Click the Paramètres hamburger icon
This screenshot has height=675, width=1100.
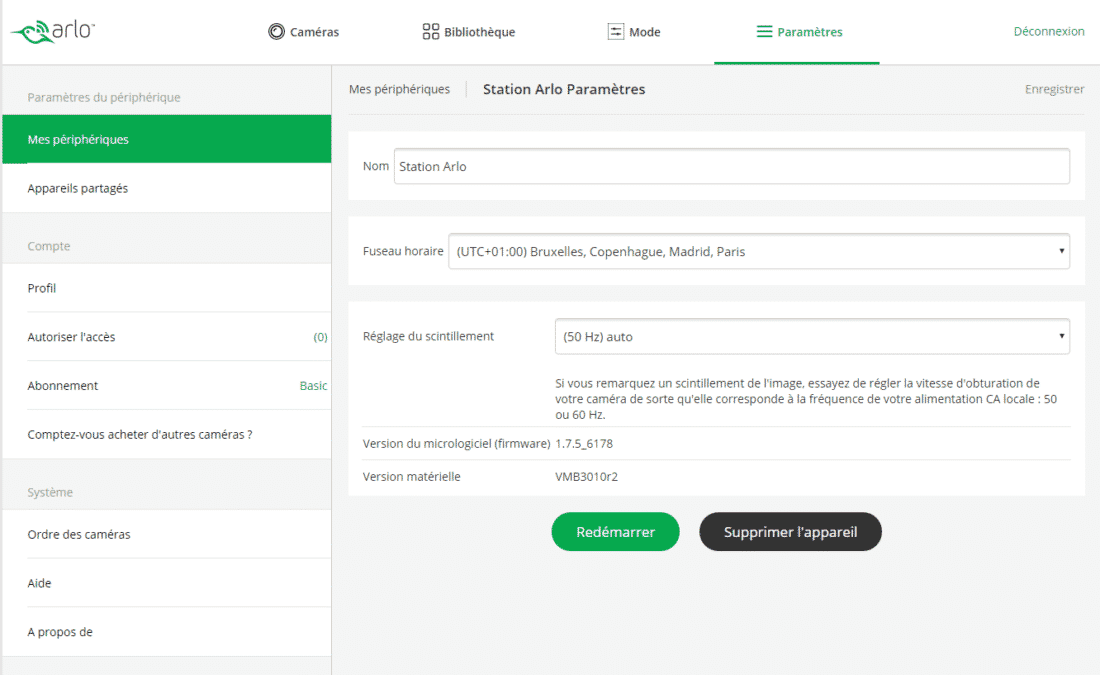point(764,32)
